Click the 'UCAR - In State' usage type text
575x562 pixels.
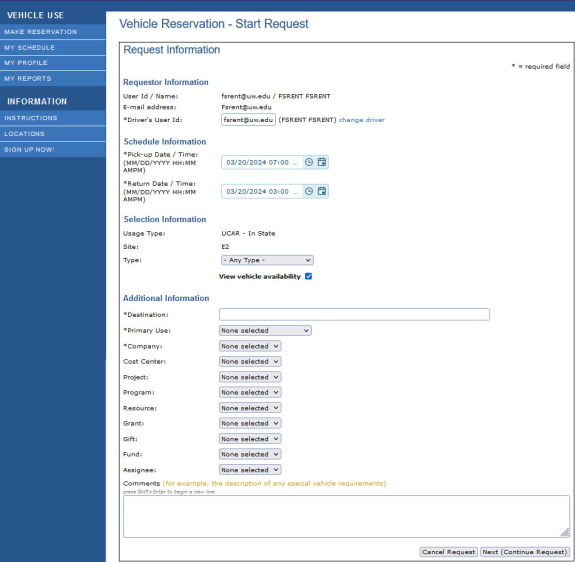pos(248,234)
